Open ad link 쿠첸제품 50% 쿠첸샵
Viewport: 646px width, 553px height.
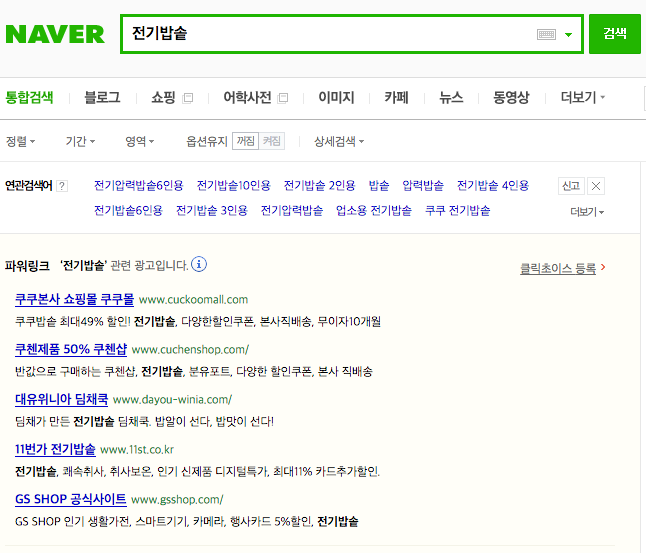click(71, 349)
